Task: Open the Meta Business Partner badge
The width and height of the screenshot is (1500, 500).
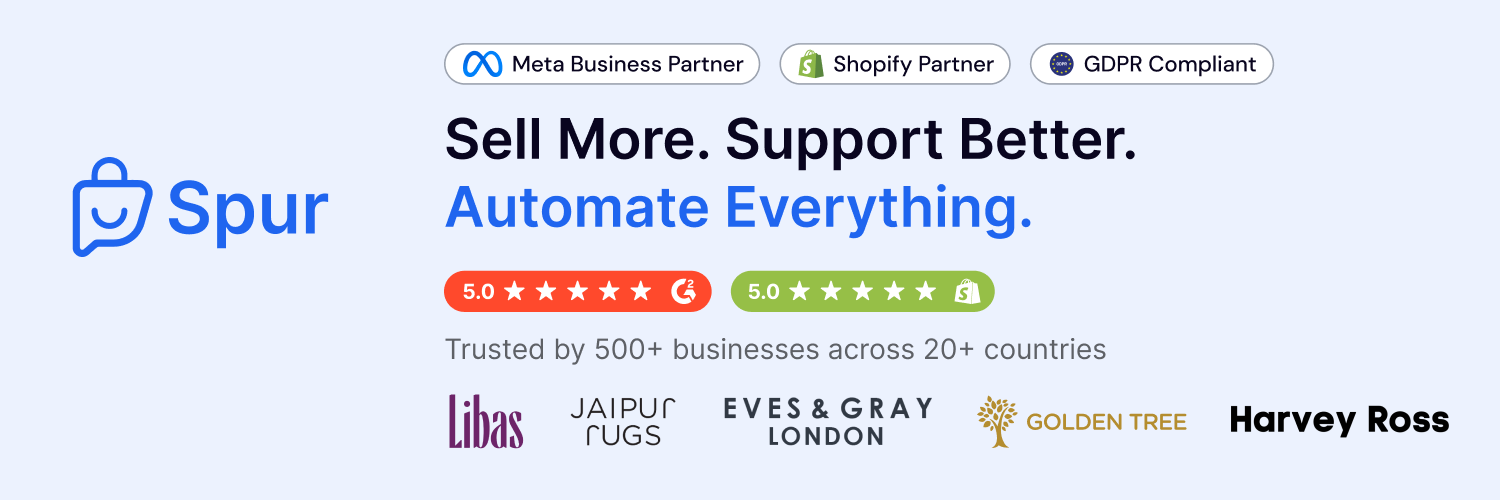Action: (602, 64)
